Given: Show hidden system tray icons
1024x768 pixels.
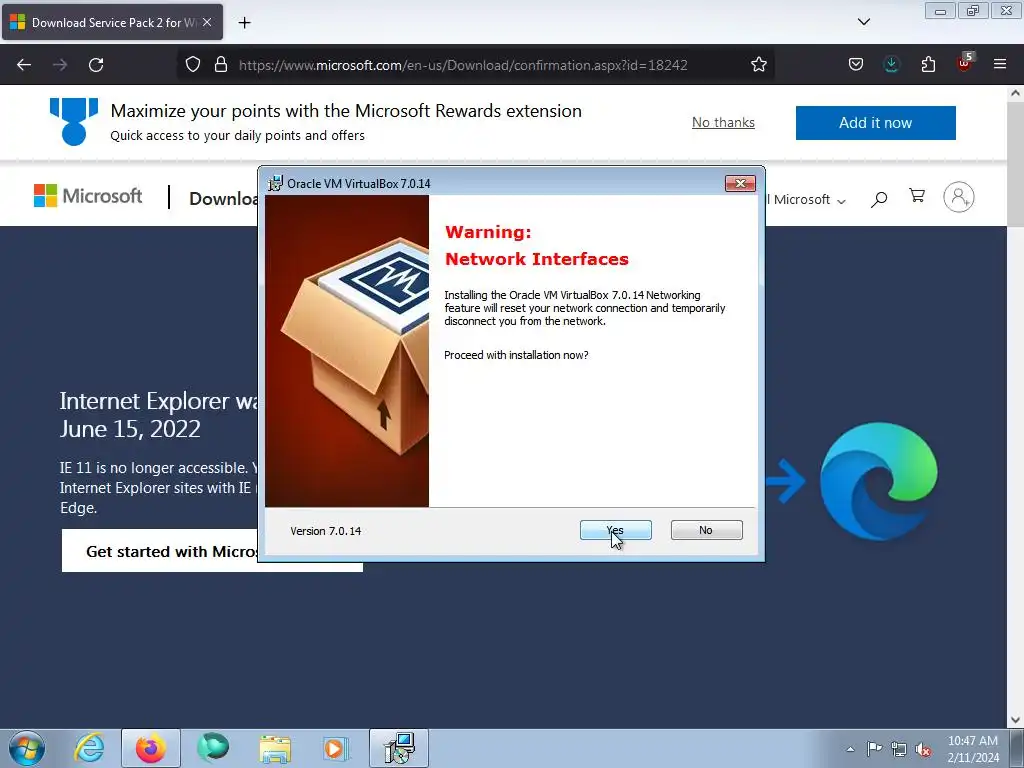Looking at the screenshot, I should [850, 749].
